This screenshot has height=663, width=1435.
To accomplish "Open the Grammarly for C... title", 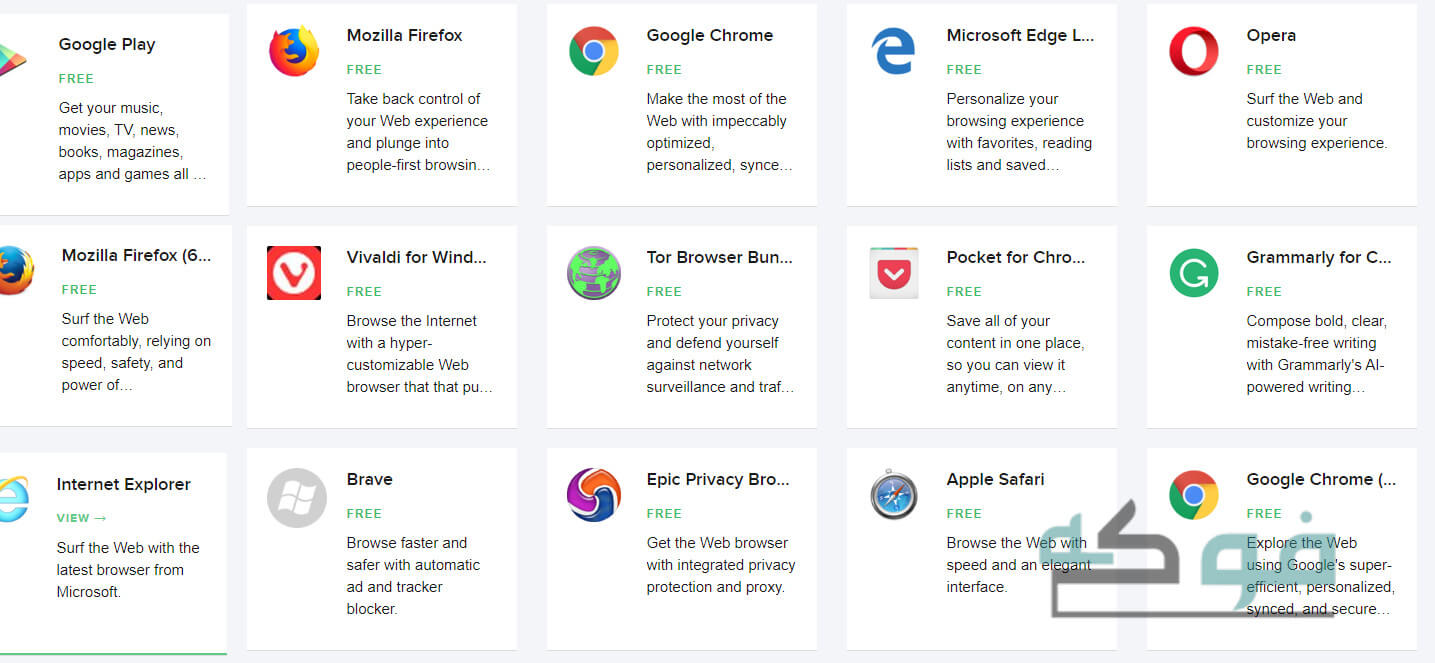I will pyautogui.click(x=1318, y=257).
